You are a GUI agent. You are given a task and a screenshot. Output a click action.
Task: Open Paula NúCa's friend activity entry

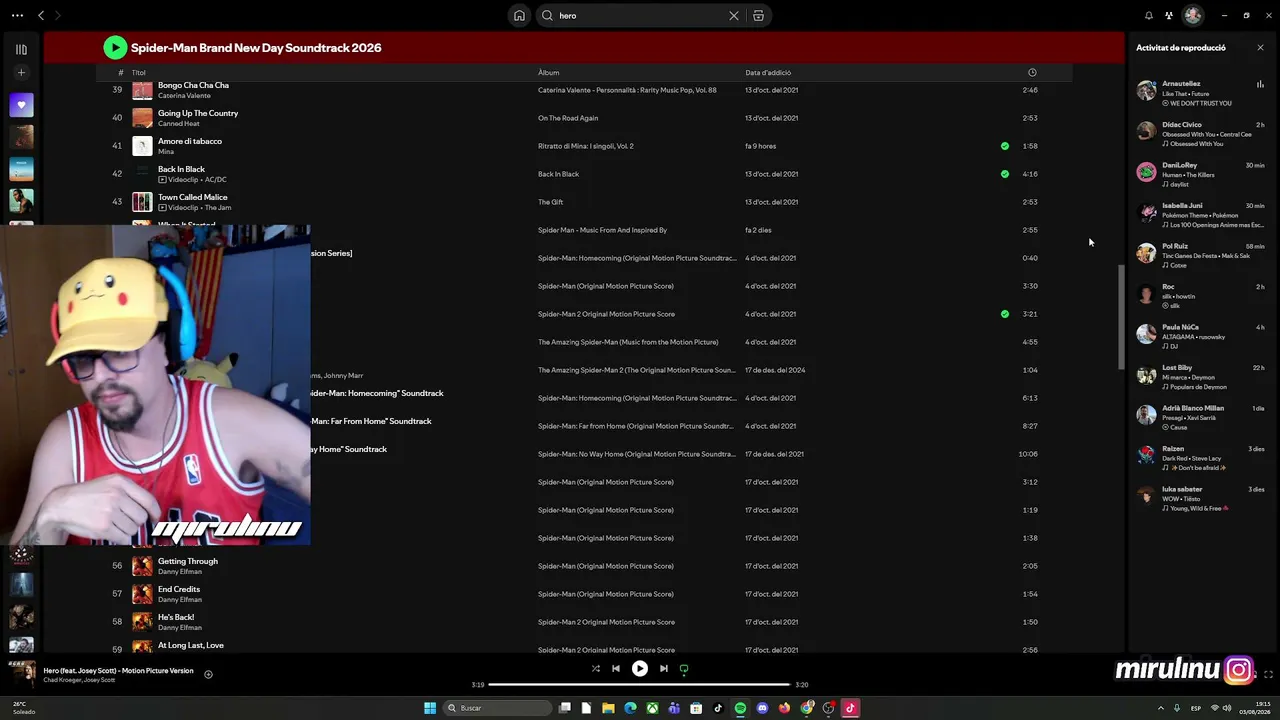1202,336
